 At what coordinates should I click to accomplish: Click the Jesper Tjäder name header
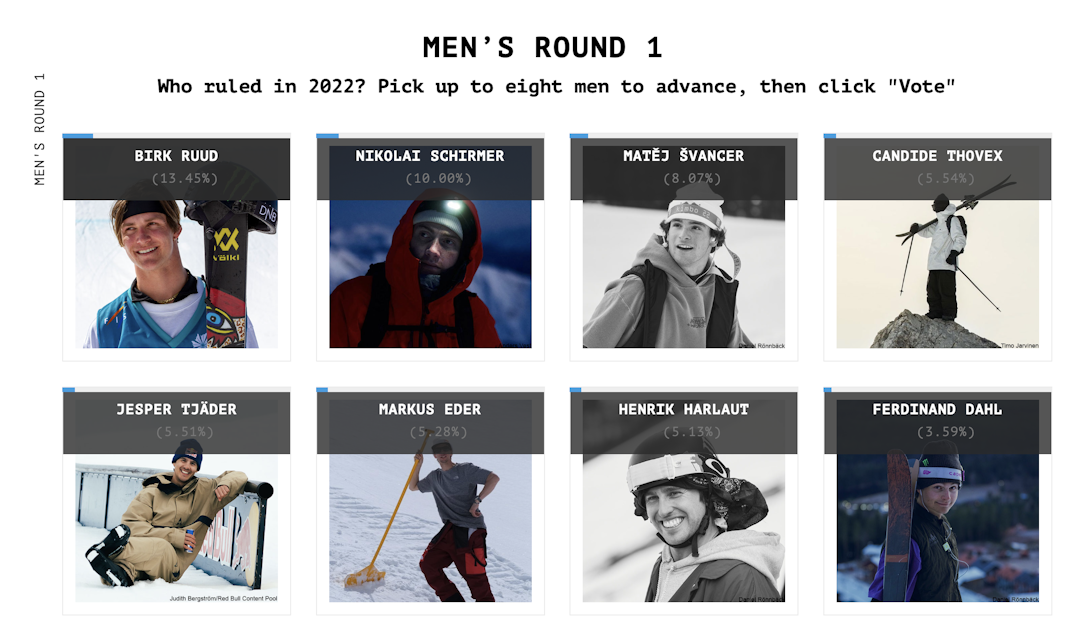tap(176, 410)
